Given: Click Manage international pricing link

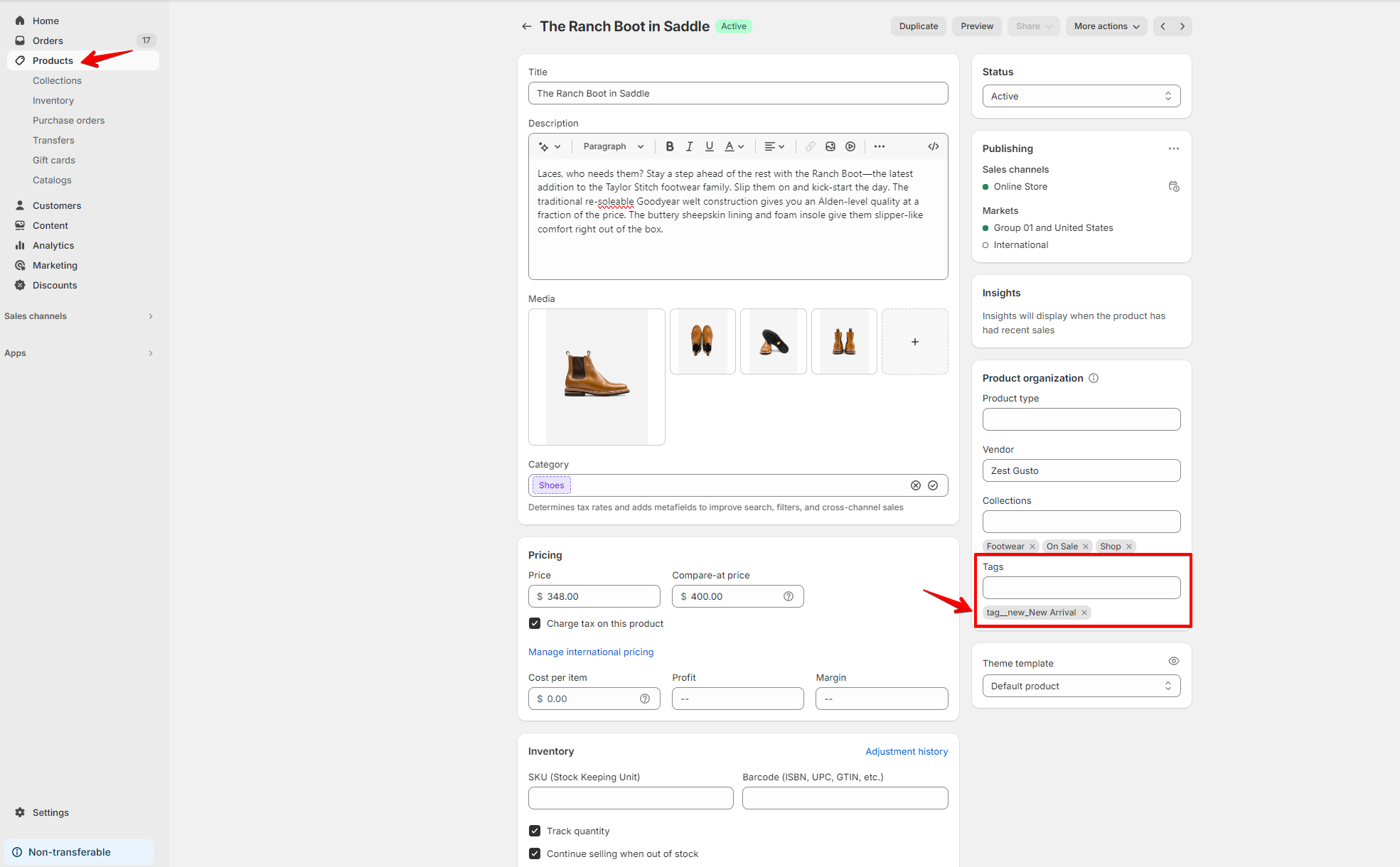Looking at the screenshot, I should 590,652.
